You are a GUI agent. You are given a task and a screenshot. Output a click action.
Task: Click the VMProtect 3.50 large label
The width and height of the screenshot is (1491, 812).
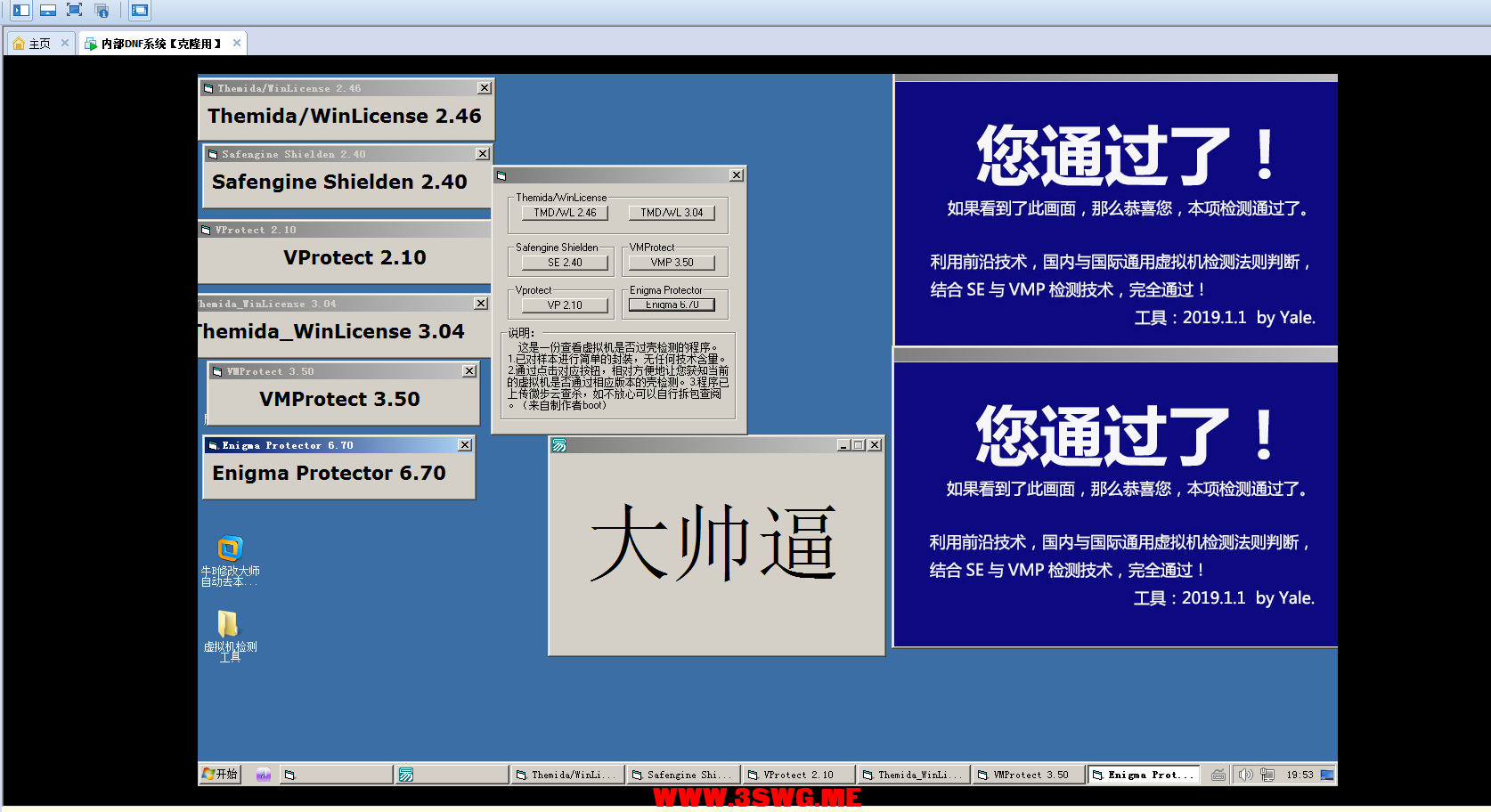340,400
